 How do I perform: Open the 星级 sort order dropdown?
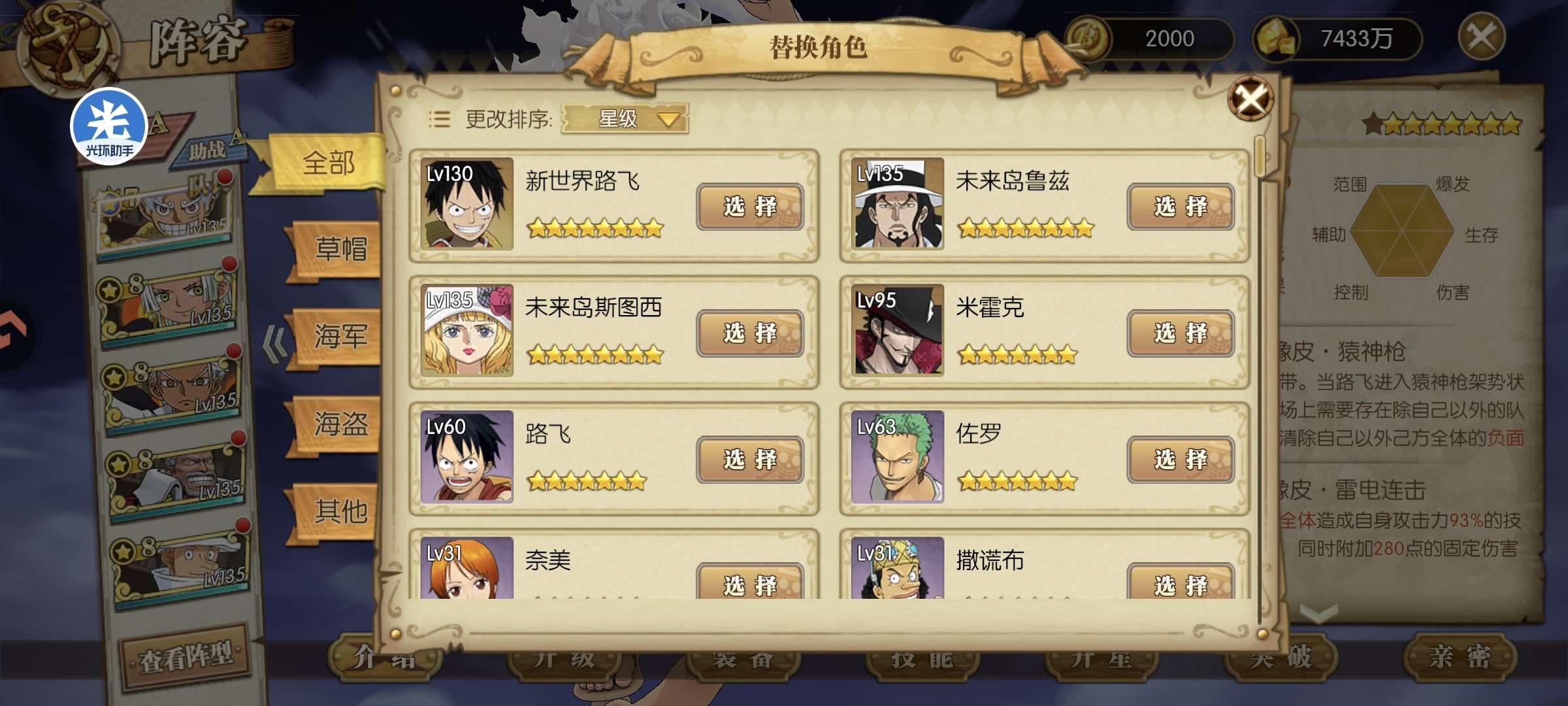[625, 119]
